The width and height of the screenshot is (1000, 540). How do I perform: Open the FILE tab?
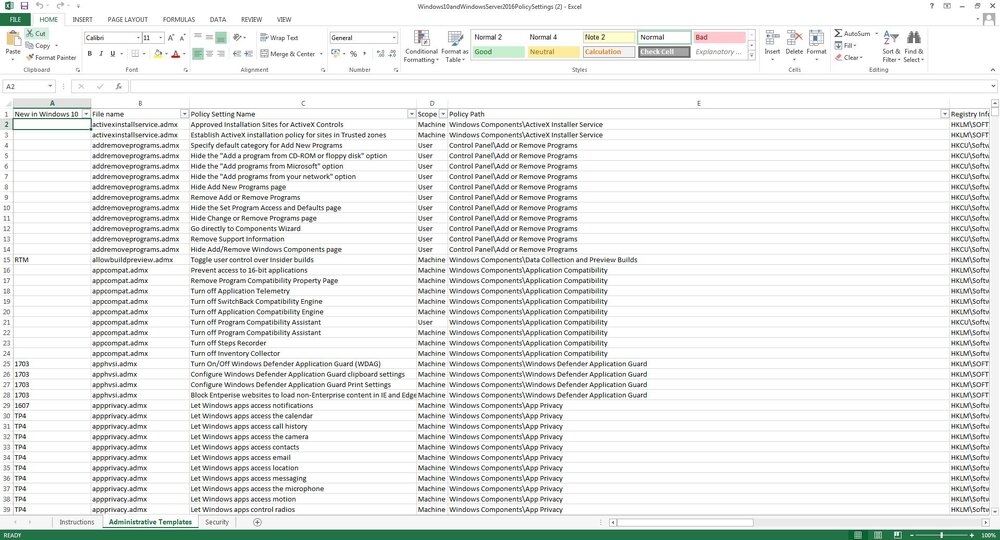tap(15, 20)
